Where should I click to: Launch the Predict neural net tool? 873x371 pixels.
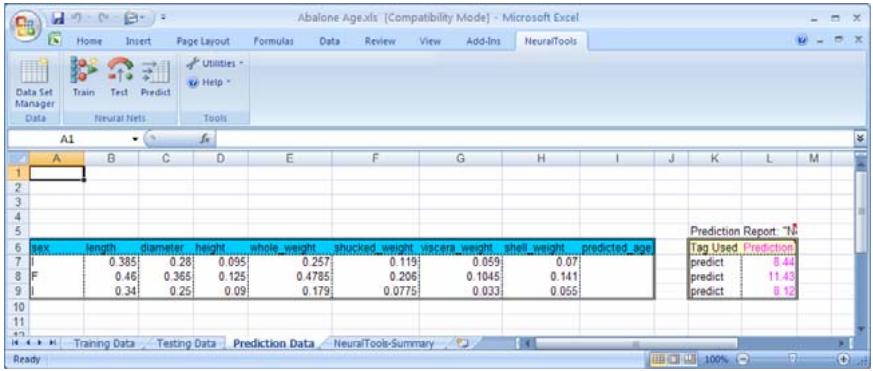click(x=155, y=77)
